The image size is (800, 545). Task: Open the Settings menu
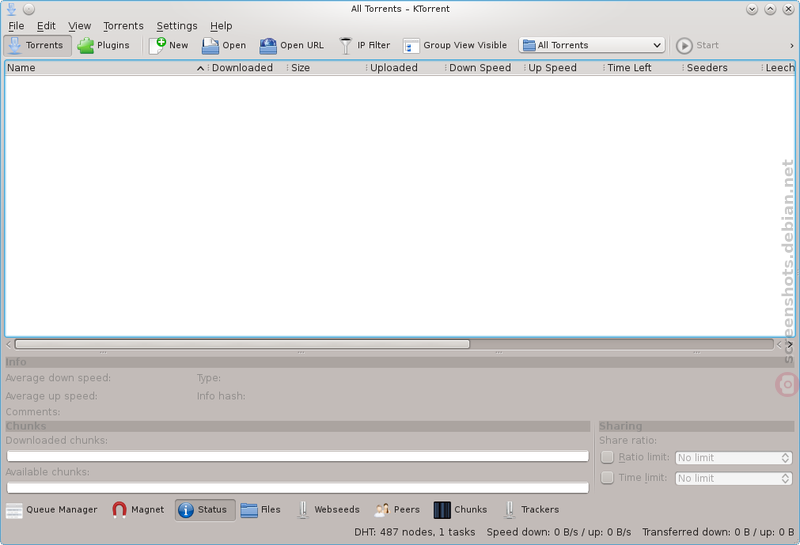pos(177,26)
